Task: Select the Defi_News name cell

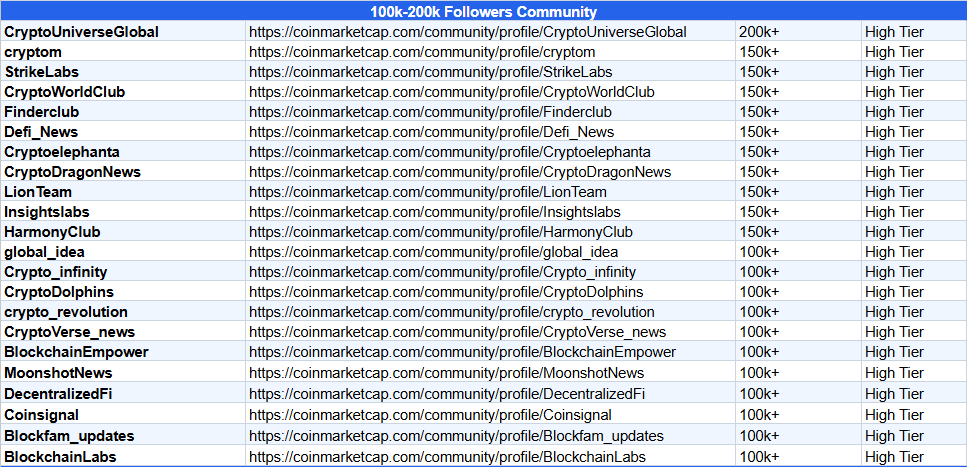Action: (123, 132)
